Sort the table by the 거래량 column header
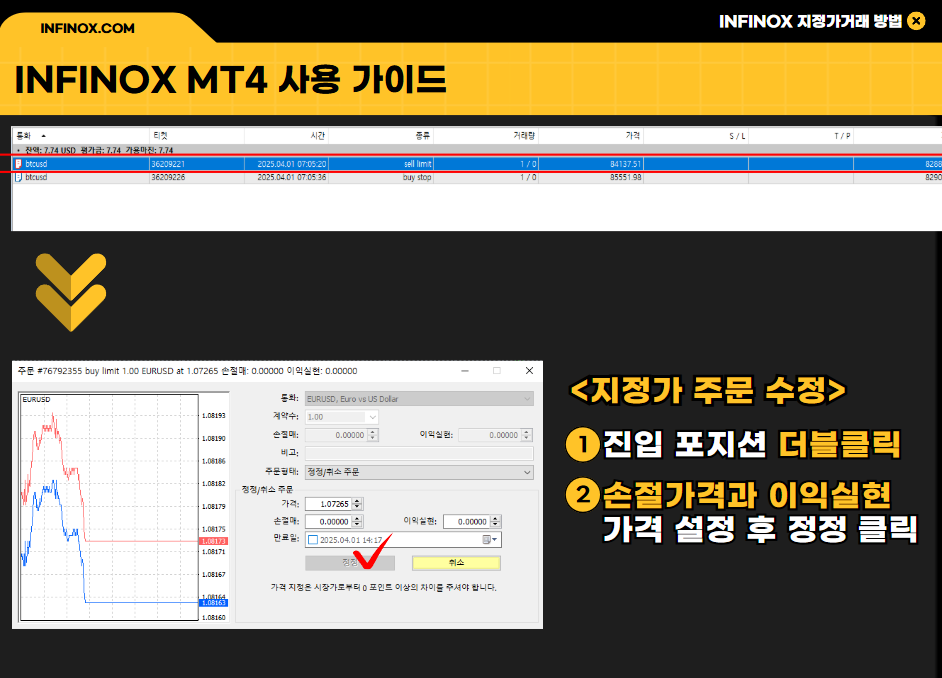942x678 pixels. [x=485, y=136]
